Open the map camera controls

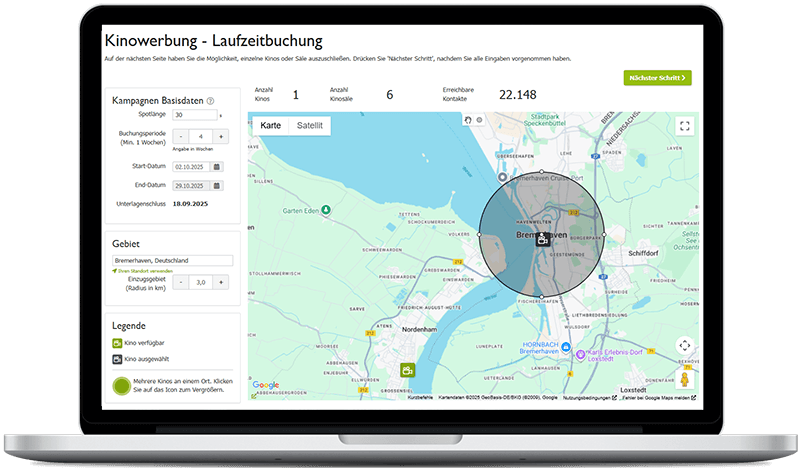click(x=685, y=345)
